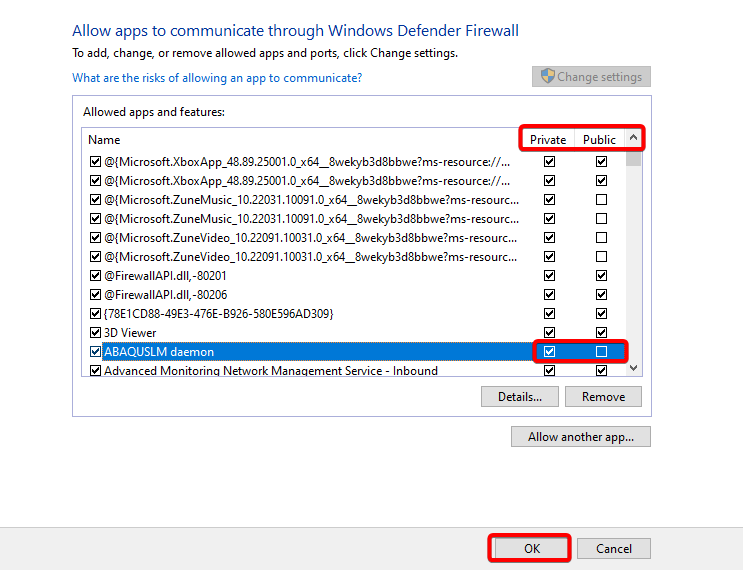Image resolution: width=743 pixels, height=570 pixels.
Task: Toggle Public checkbox for @FirewallAPI.dll,-80201
Action: coord(601,276)
